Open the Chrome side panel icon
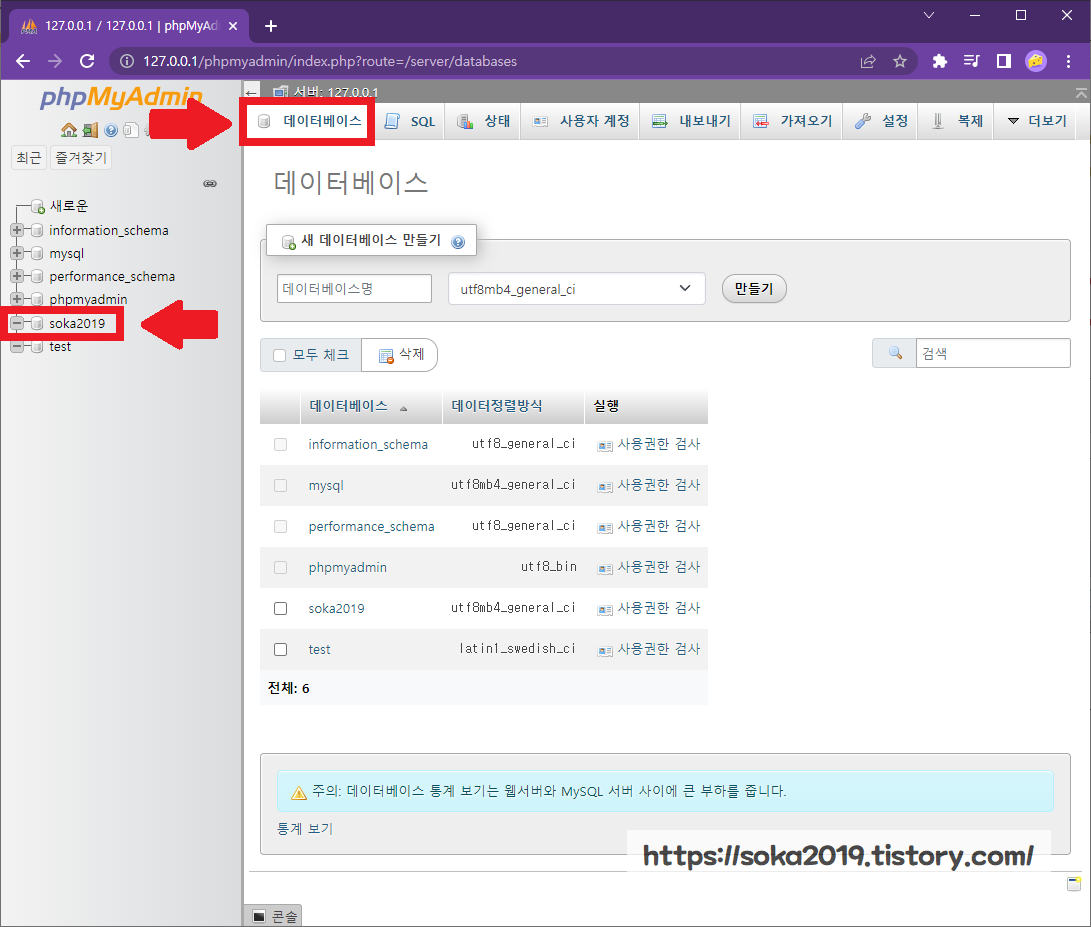Viewport: 1091px width, 927px height. [x=1003, y=61]
